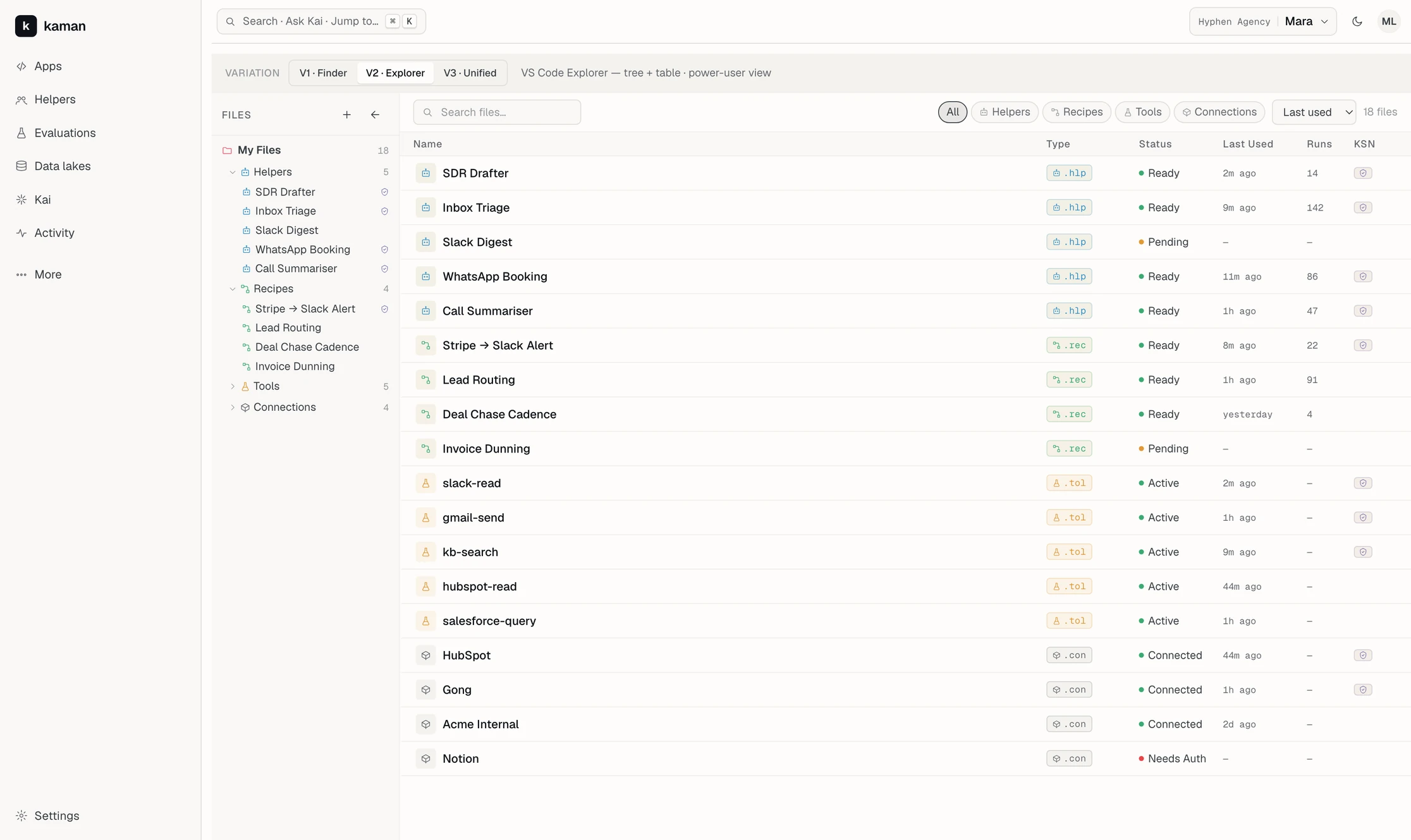This screenshot has height=840, width=1411.
Task: Click KSN shield icon in gmail-send row
Action: click(x=1362, y=518)
